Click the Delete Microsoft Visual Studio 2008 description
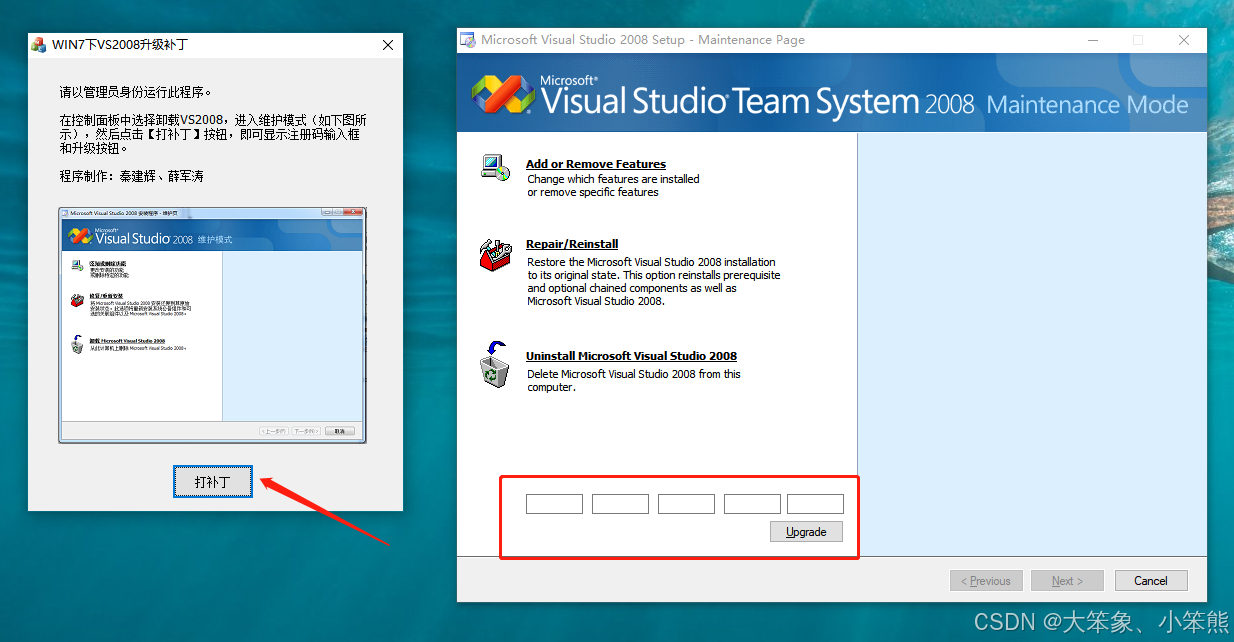The width and height of the screenshot is (1234, 642). pyautogui.click(x=634, y=380)
